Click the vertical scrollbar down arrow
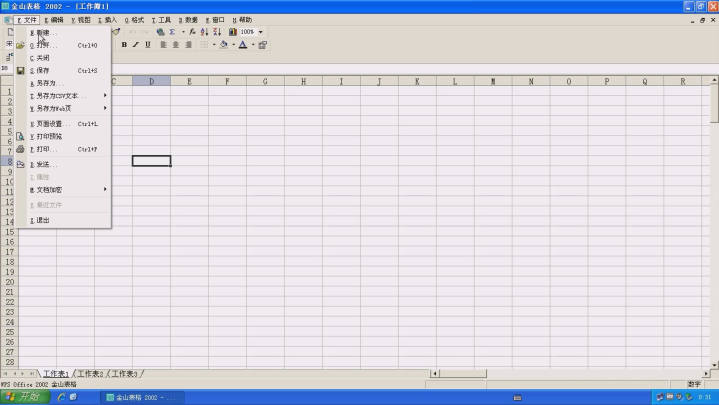 click(x=714, y=365)
